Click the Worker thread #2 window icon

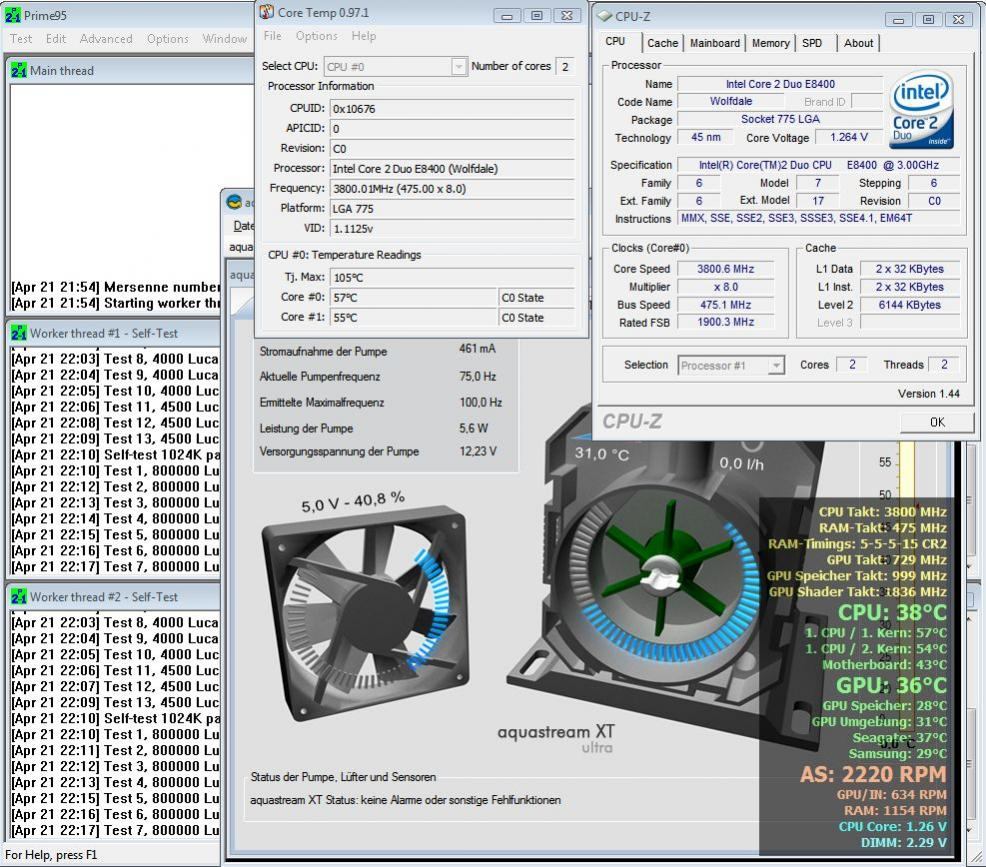point(19,597)
